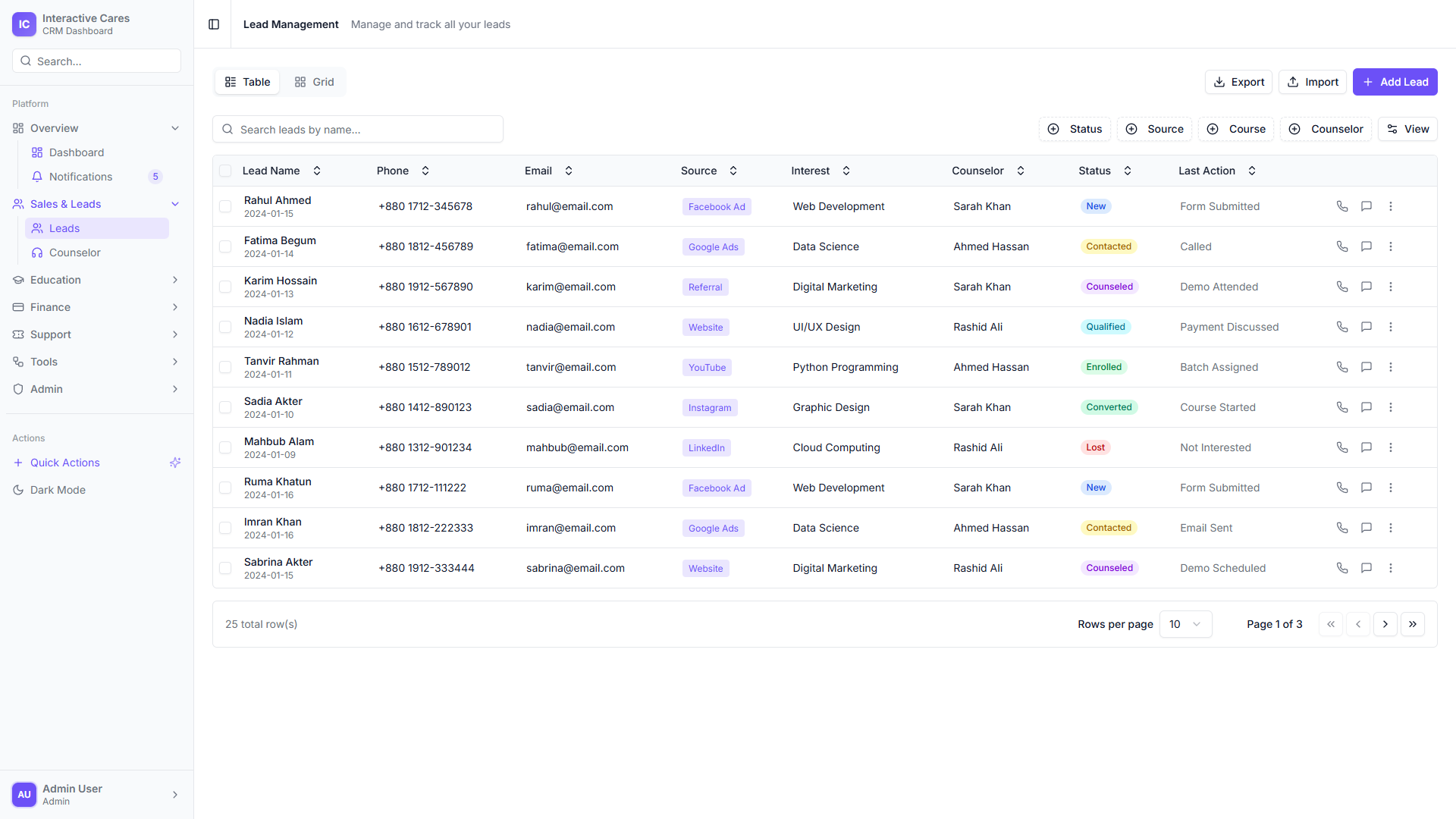The width and height of the screenshot is (1456, 819).
Task: Sort the table by Status column
Action: (x=1127, y=171)
